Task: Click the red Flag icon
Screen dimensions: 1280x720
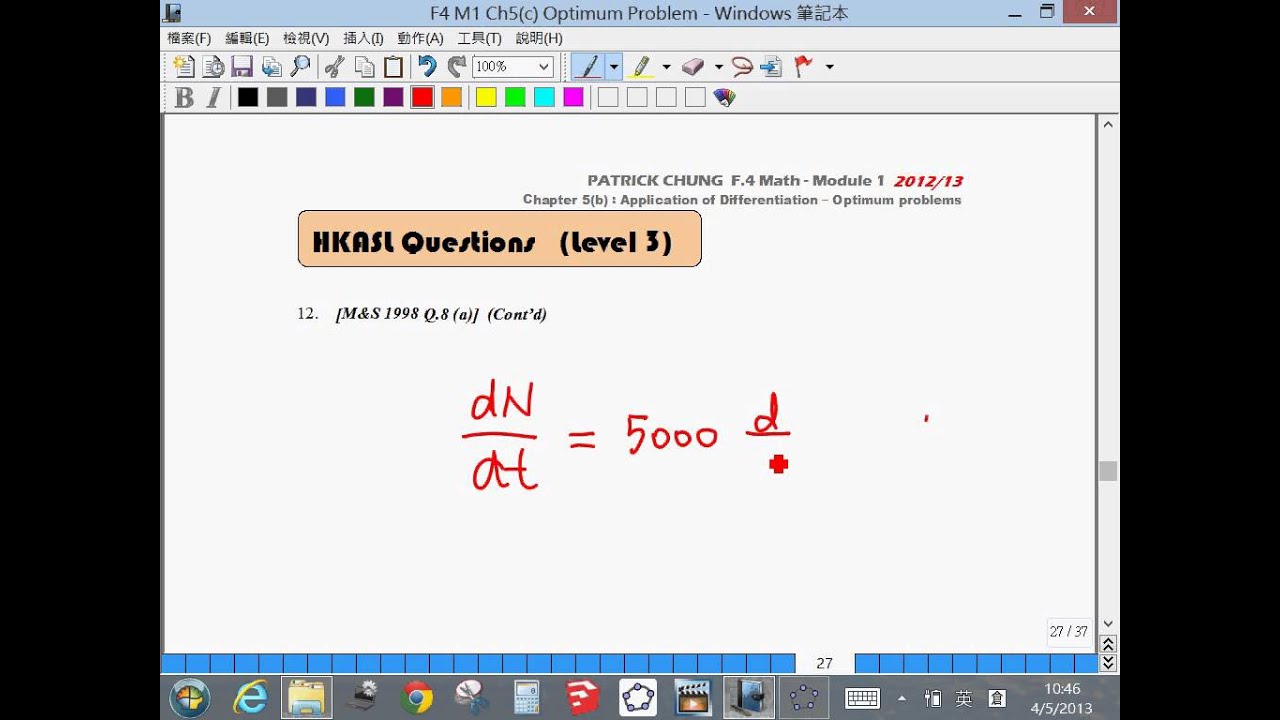Action: coord(803,67)
